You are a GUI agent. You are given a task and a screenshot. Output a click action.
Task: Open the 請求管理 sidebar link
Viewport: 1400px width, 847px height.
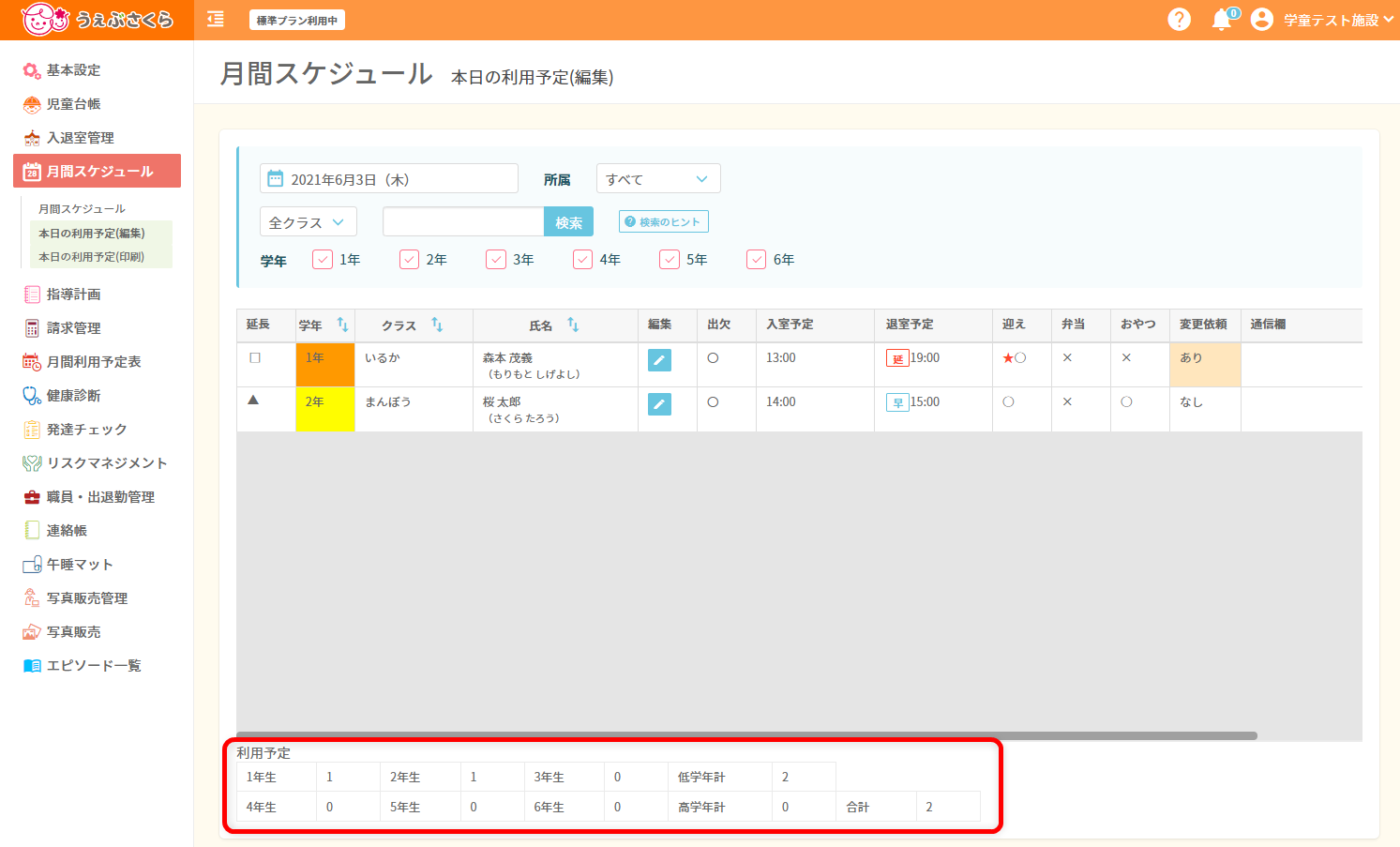click(x=73, y=328)
